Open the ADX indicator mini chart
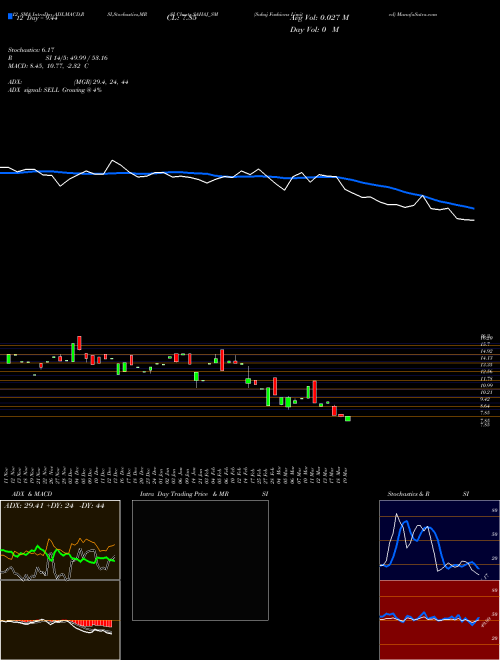Screen dimensions: 500x660 click(x=60, y=540)
